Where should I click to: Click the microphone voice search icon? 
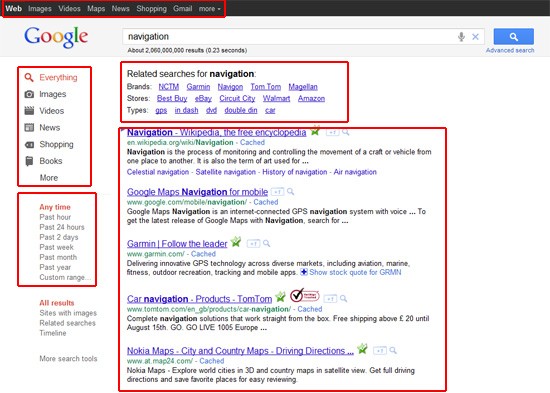pyautogui.click(x=461, y=36)
